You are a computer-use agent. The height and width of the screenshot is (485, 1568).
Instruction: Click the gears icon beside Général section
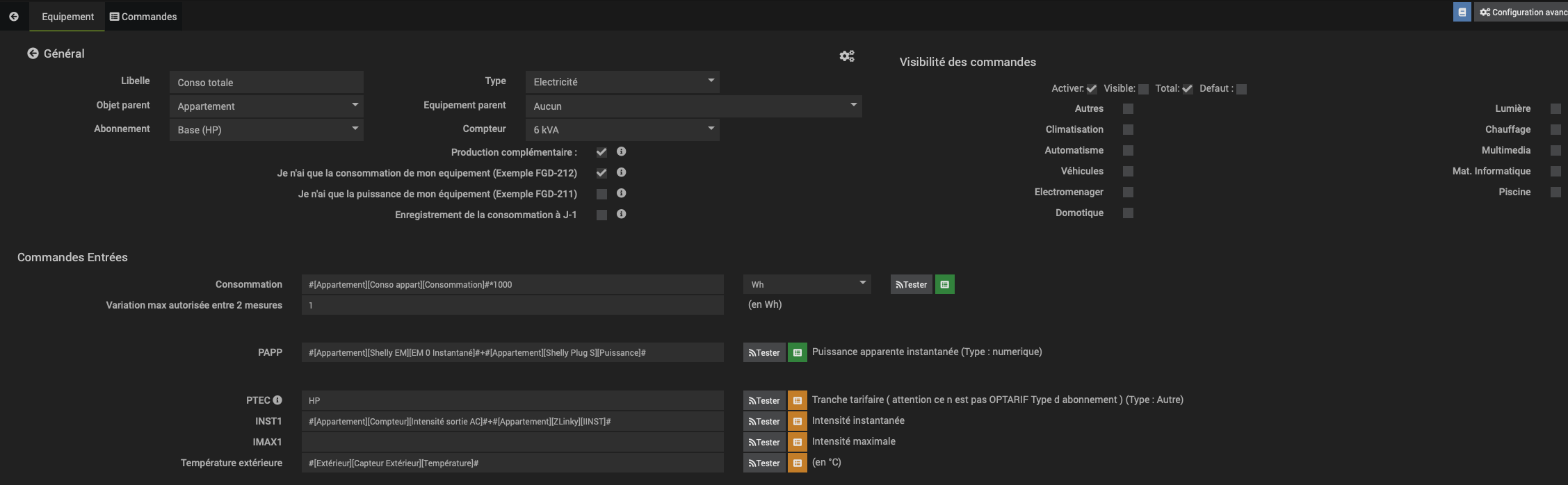click(x=846, y=56)
